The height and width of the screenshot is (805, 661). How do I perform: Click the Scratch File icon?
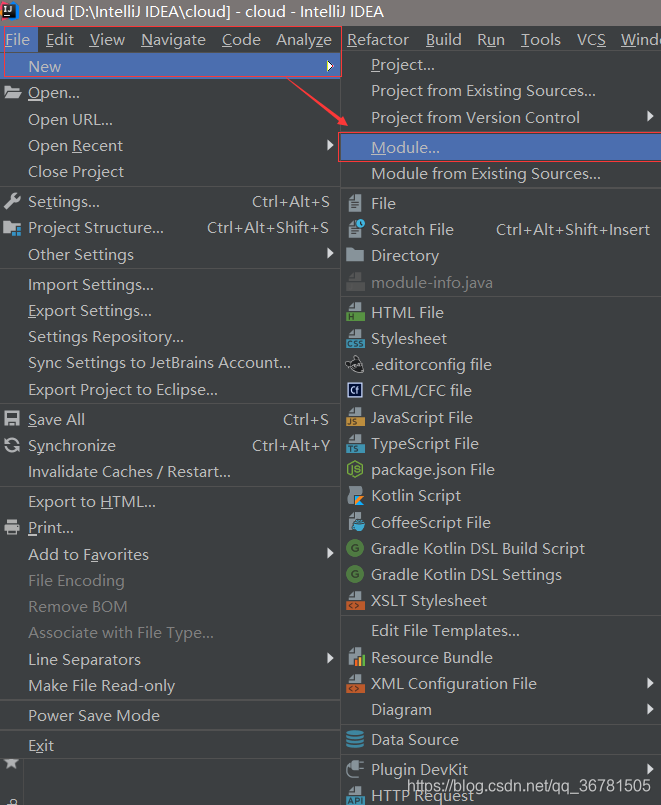pyautogui.click(x=356, y=229)
